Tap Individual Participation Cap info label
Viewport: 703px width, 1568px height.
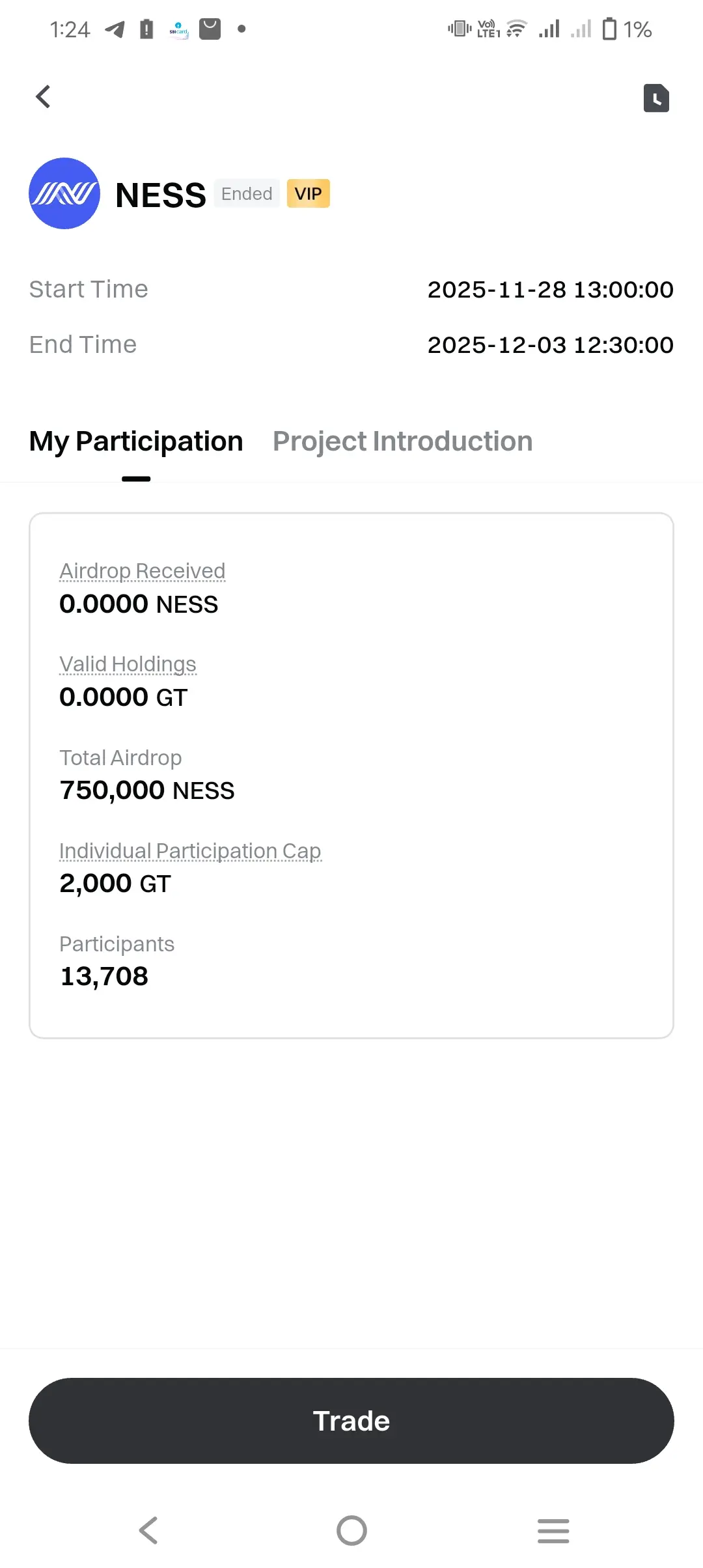[190, 851]
